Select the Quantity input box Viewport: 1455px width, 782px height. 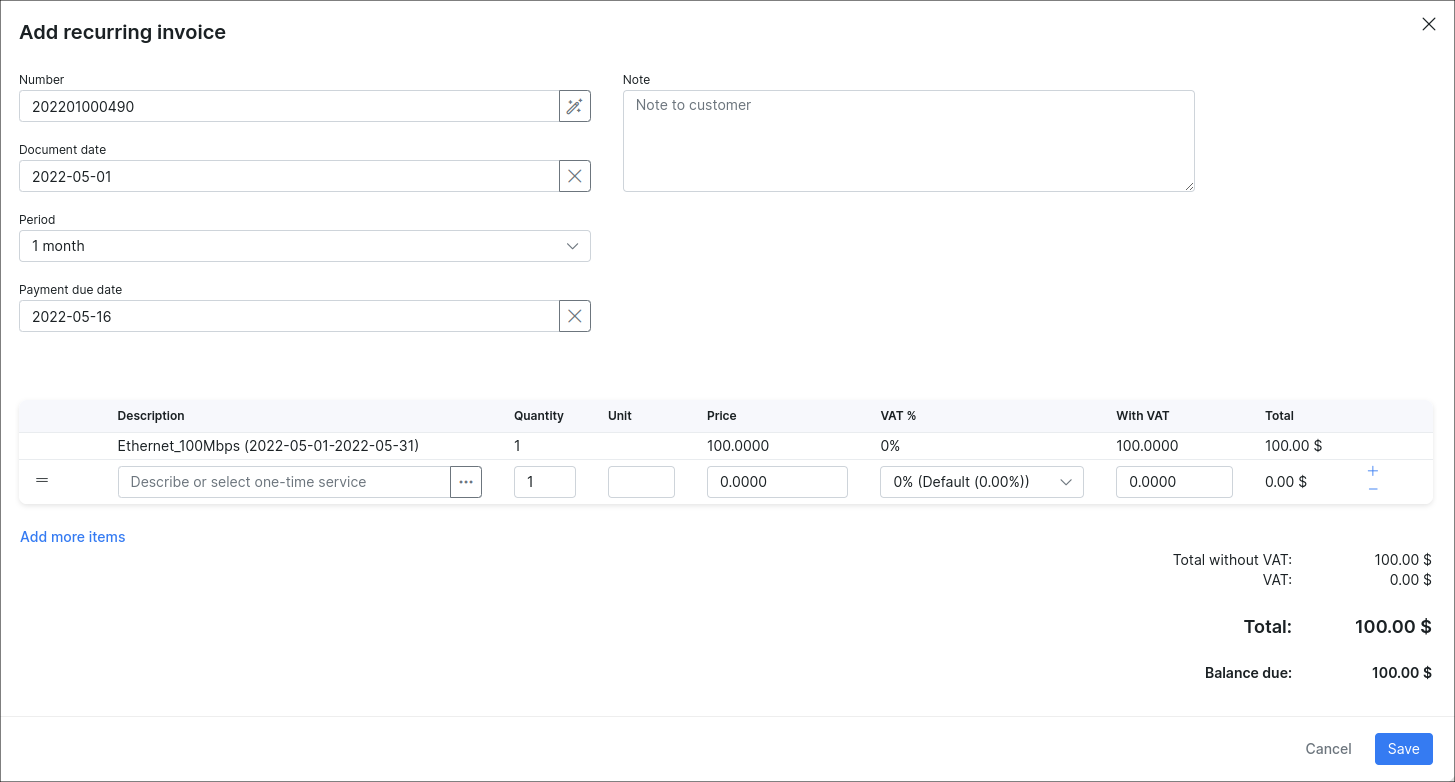(x=544, y=482)
